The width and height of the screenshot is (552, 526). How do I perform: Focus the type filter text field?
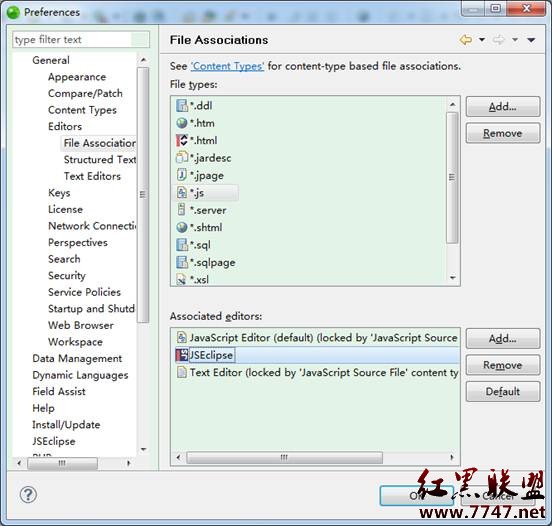(81, 39)
